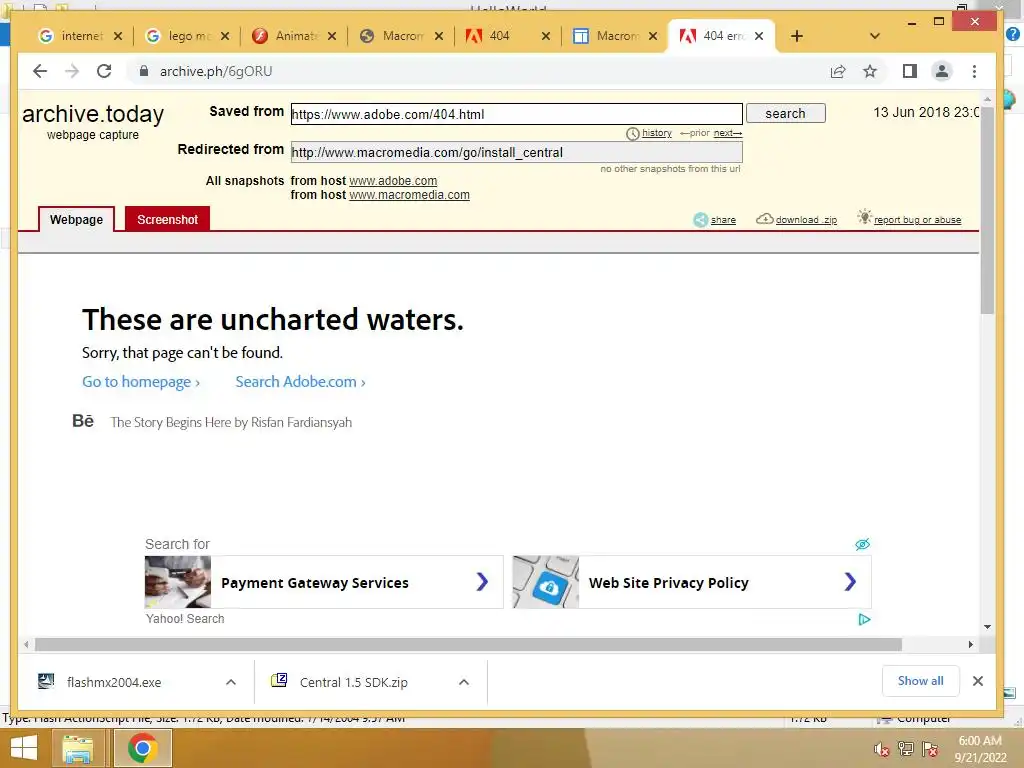Open www.adobe.com host snapshots link
The height and width of the screenshot is (768, 1024).
click(393, 181)
